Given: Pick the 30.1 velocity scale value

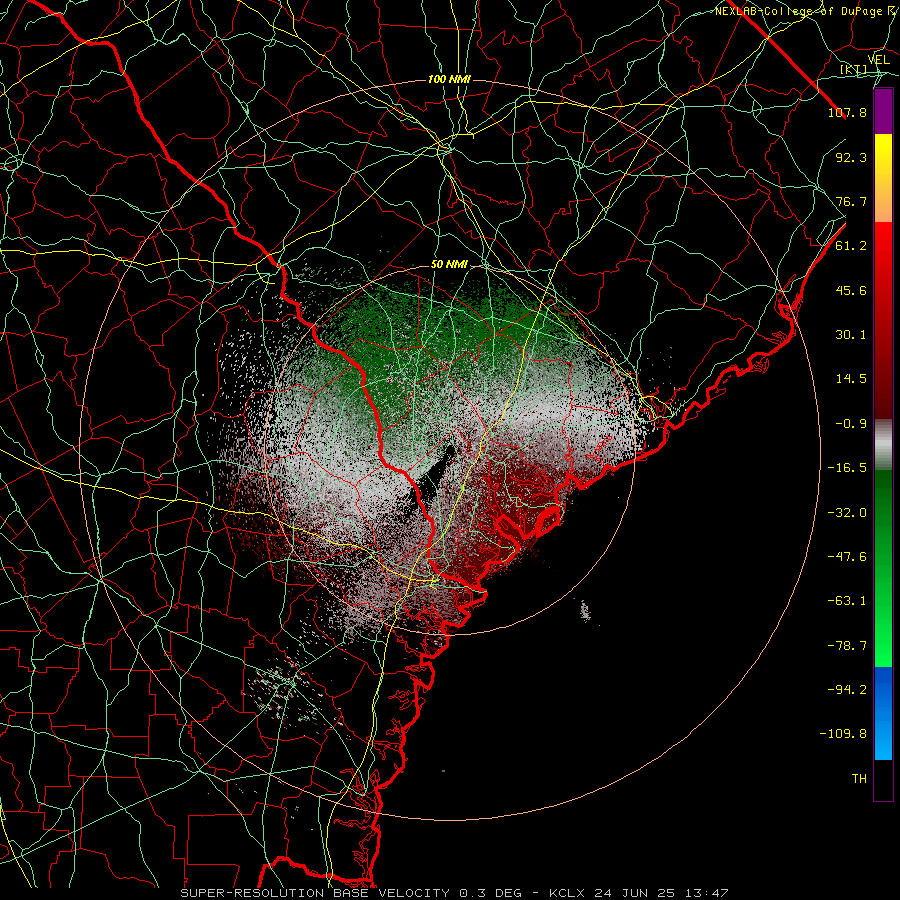Looking at the screenshot, I should [x=851, y=335].
